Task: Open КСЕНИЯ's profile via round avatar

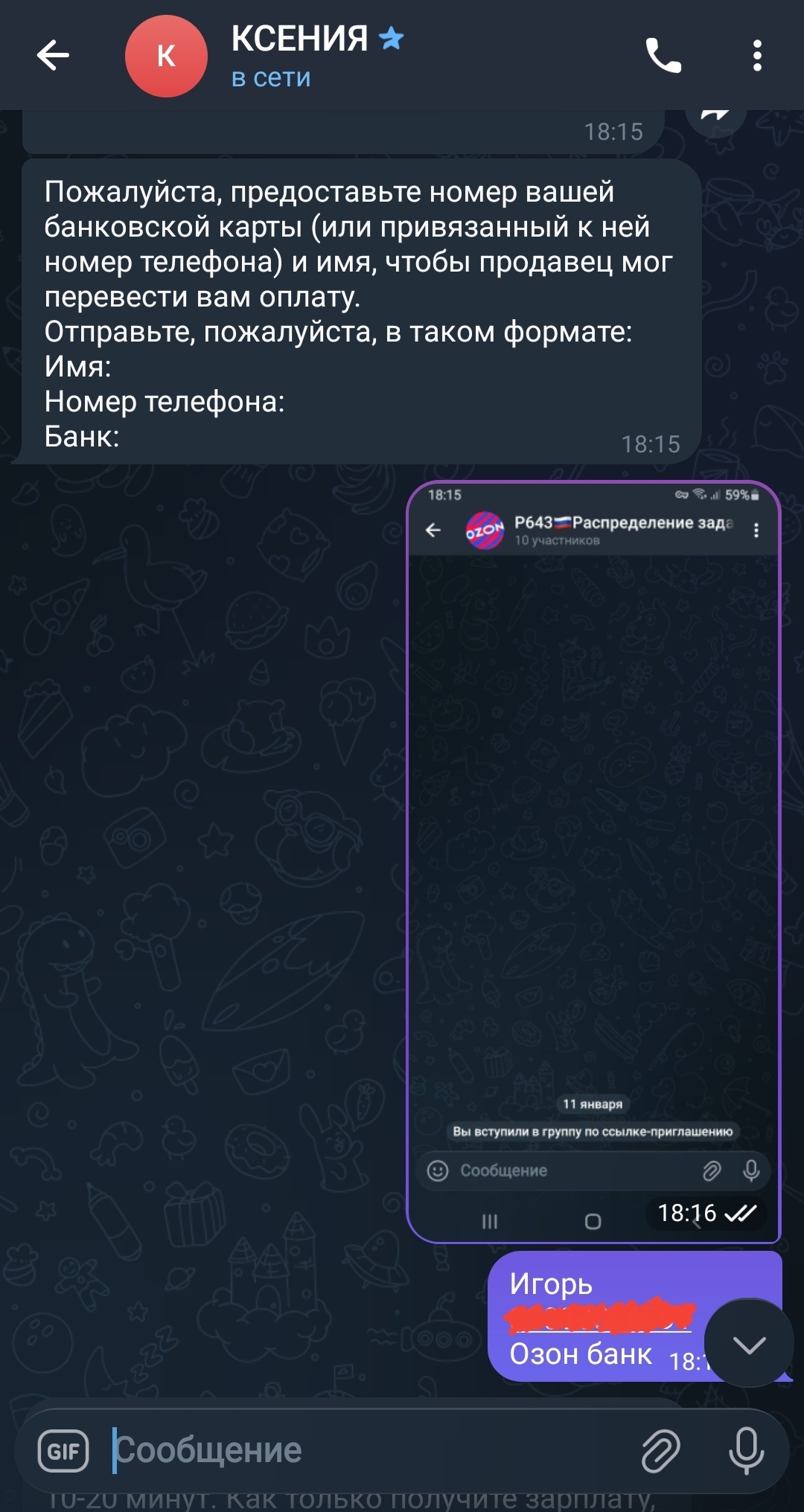Action: (166, 56)
